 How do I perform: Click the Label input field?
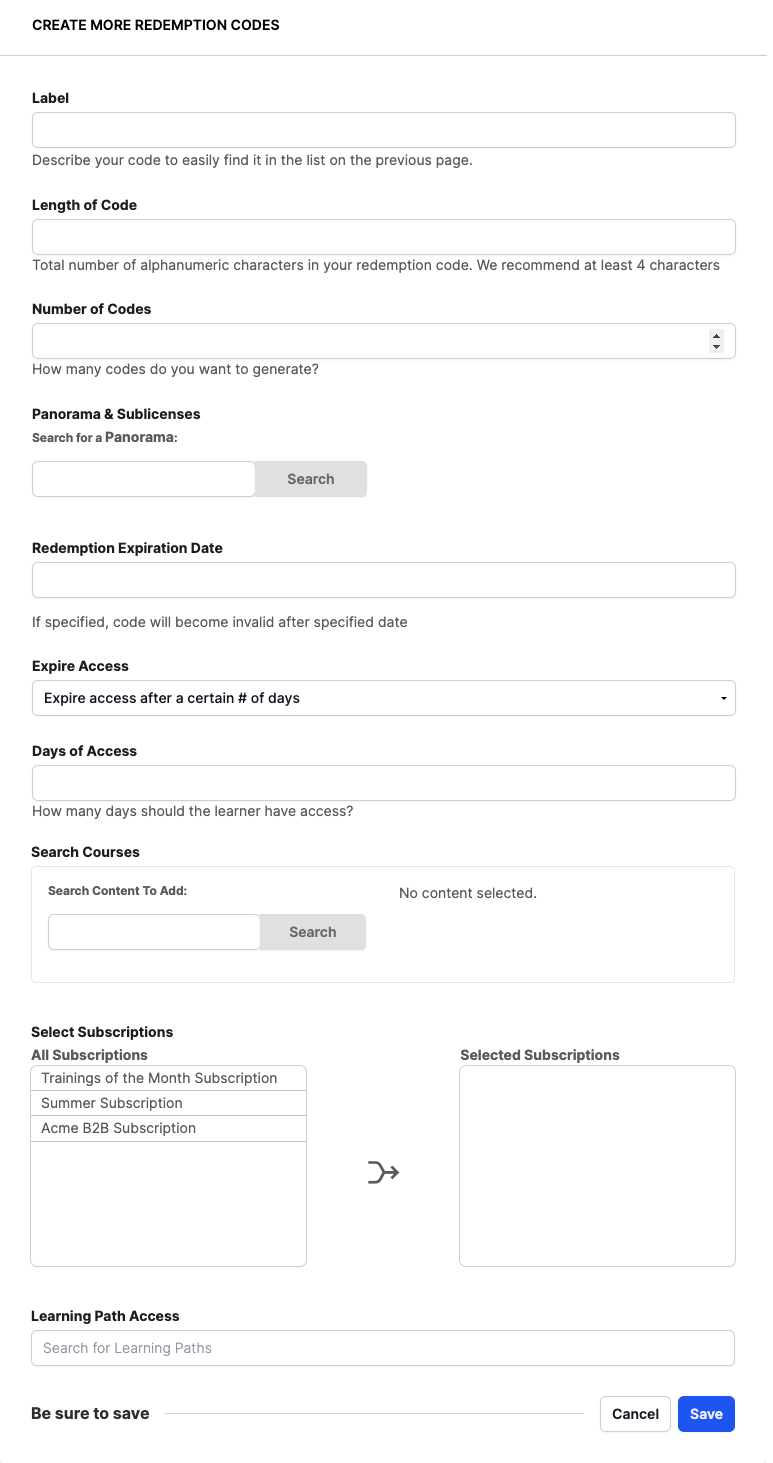[383, 129]
